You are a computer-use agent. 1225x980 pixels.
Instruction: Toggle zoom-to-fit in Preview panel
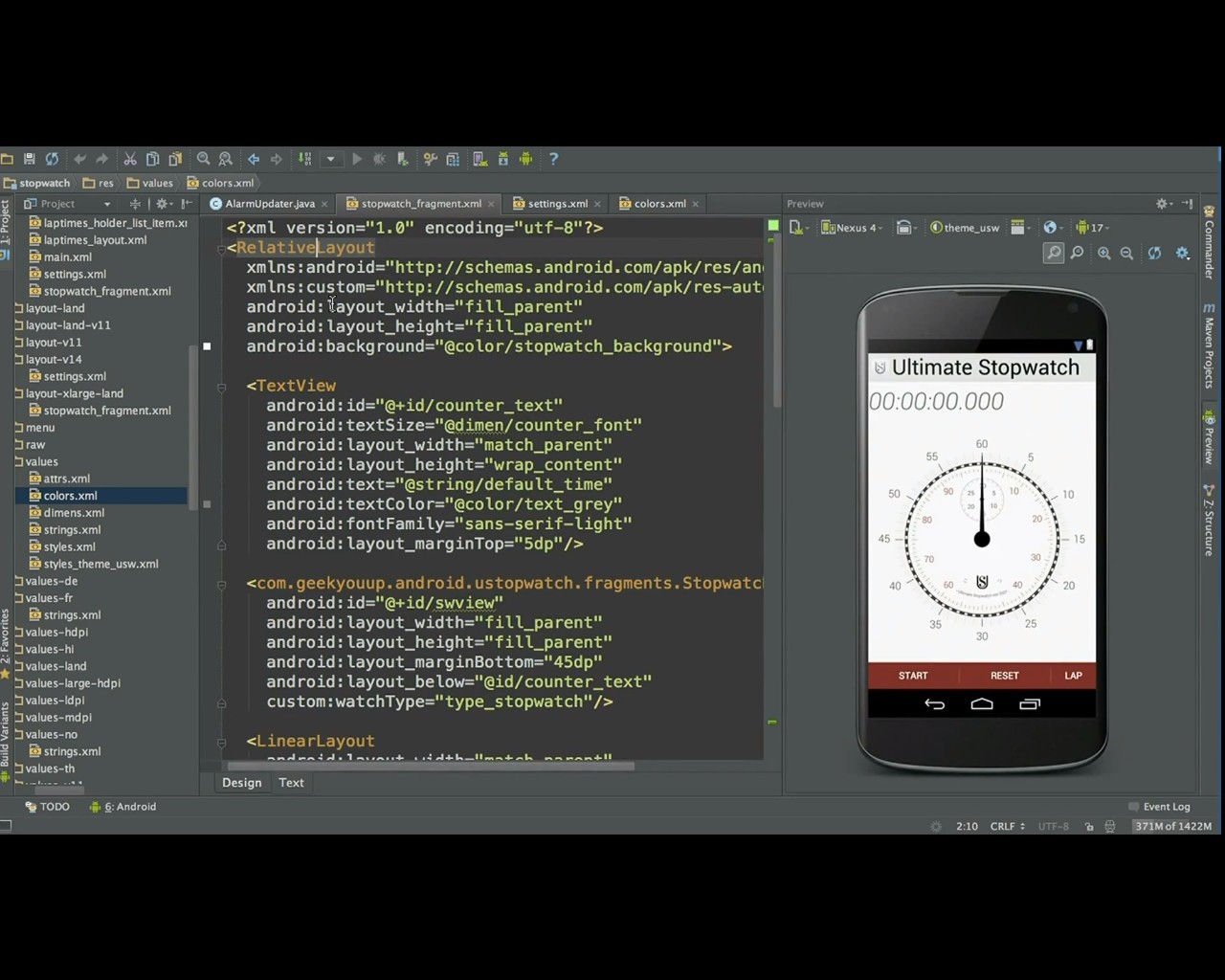click(x=1054, y=253)
